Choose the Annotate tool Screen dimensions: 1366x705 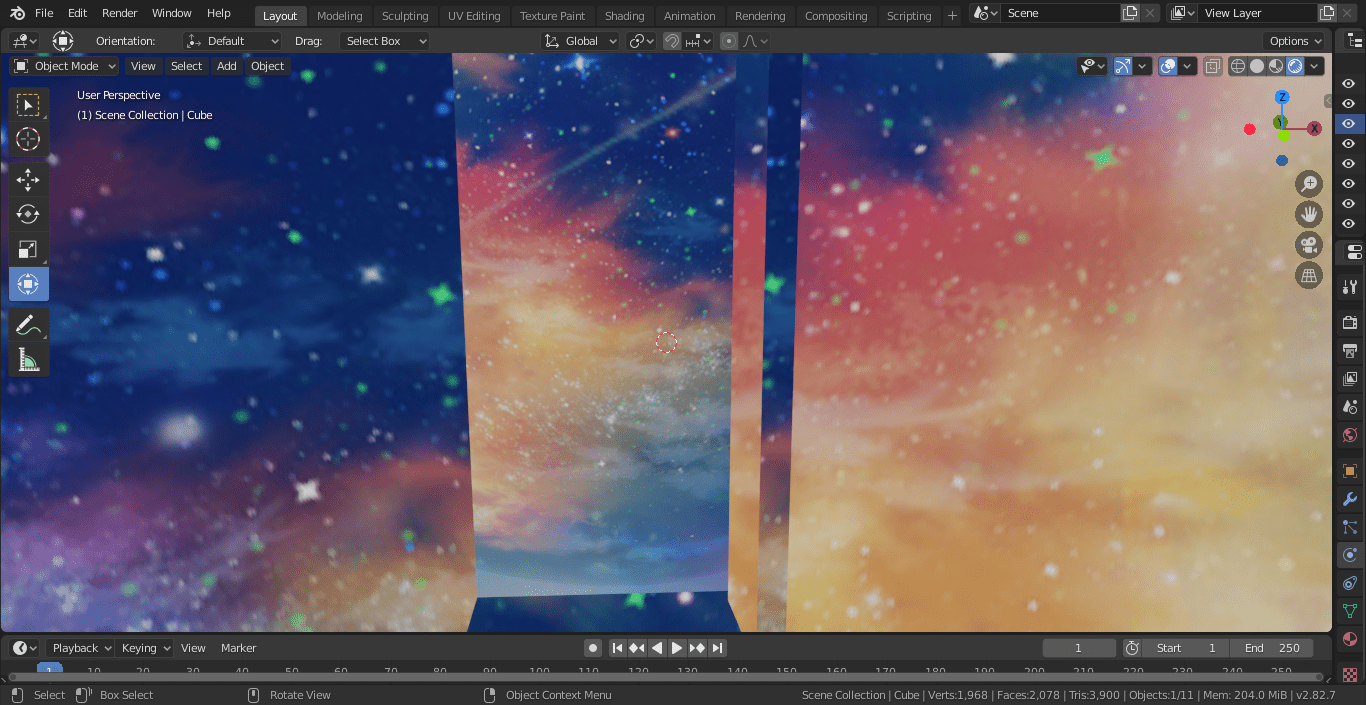point(28,324)
